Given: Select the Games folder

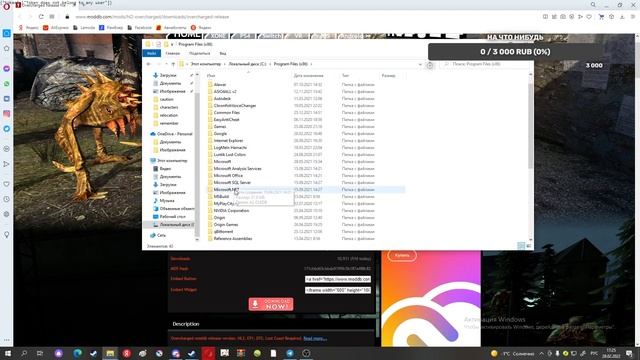Looking at the screenshot, I should pos(220,127).
